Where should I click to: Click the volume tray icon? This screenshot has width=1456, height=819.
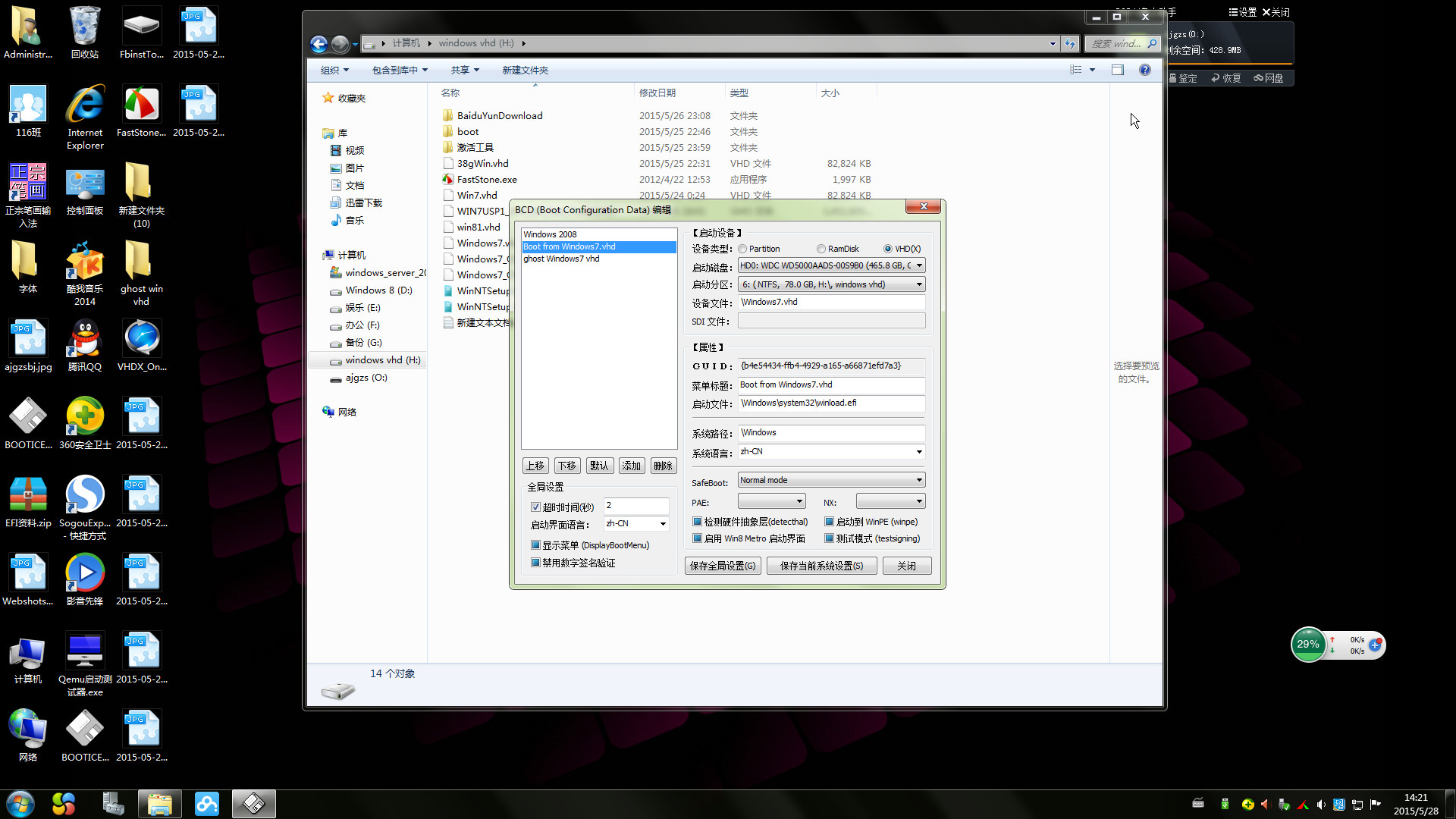click(1321, 805)
